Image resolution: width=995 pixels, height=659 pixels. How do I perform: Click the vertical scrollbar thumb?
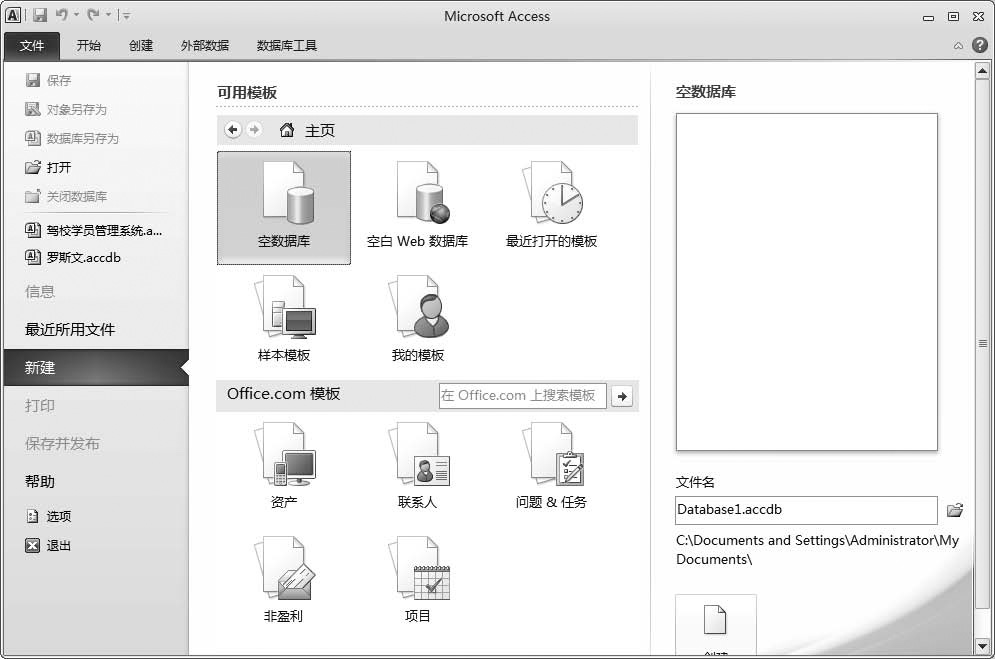click(982, 343)
